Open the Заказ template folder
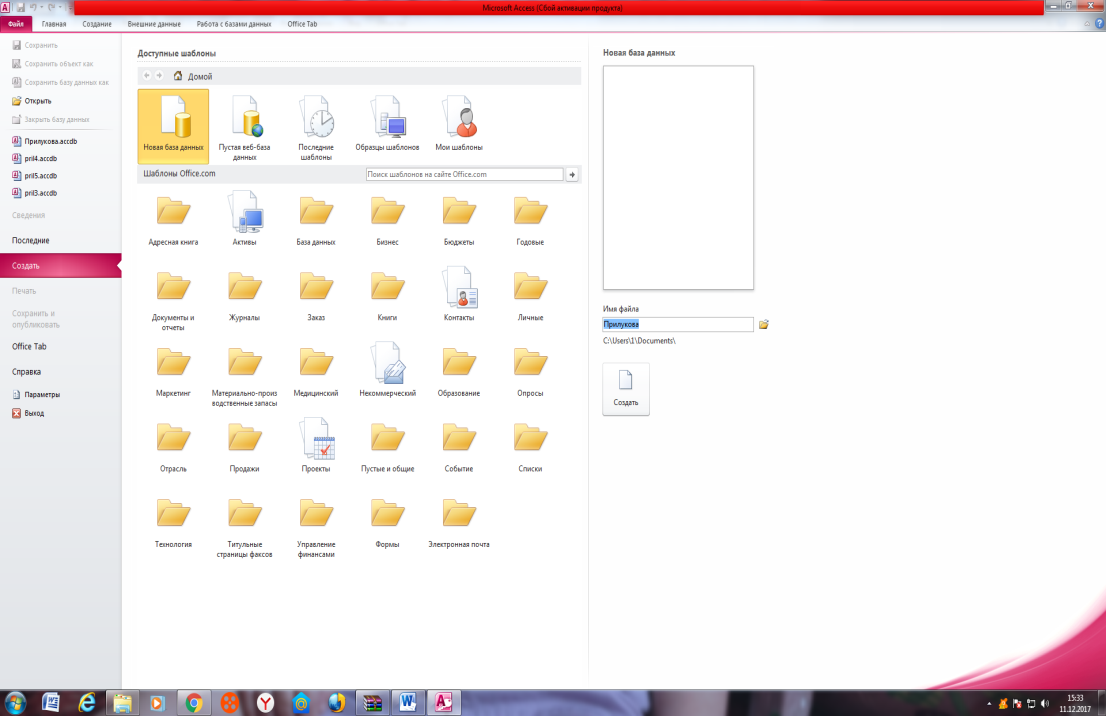The image size is (1106, 716). tap(315, 296)
